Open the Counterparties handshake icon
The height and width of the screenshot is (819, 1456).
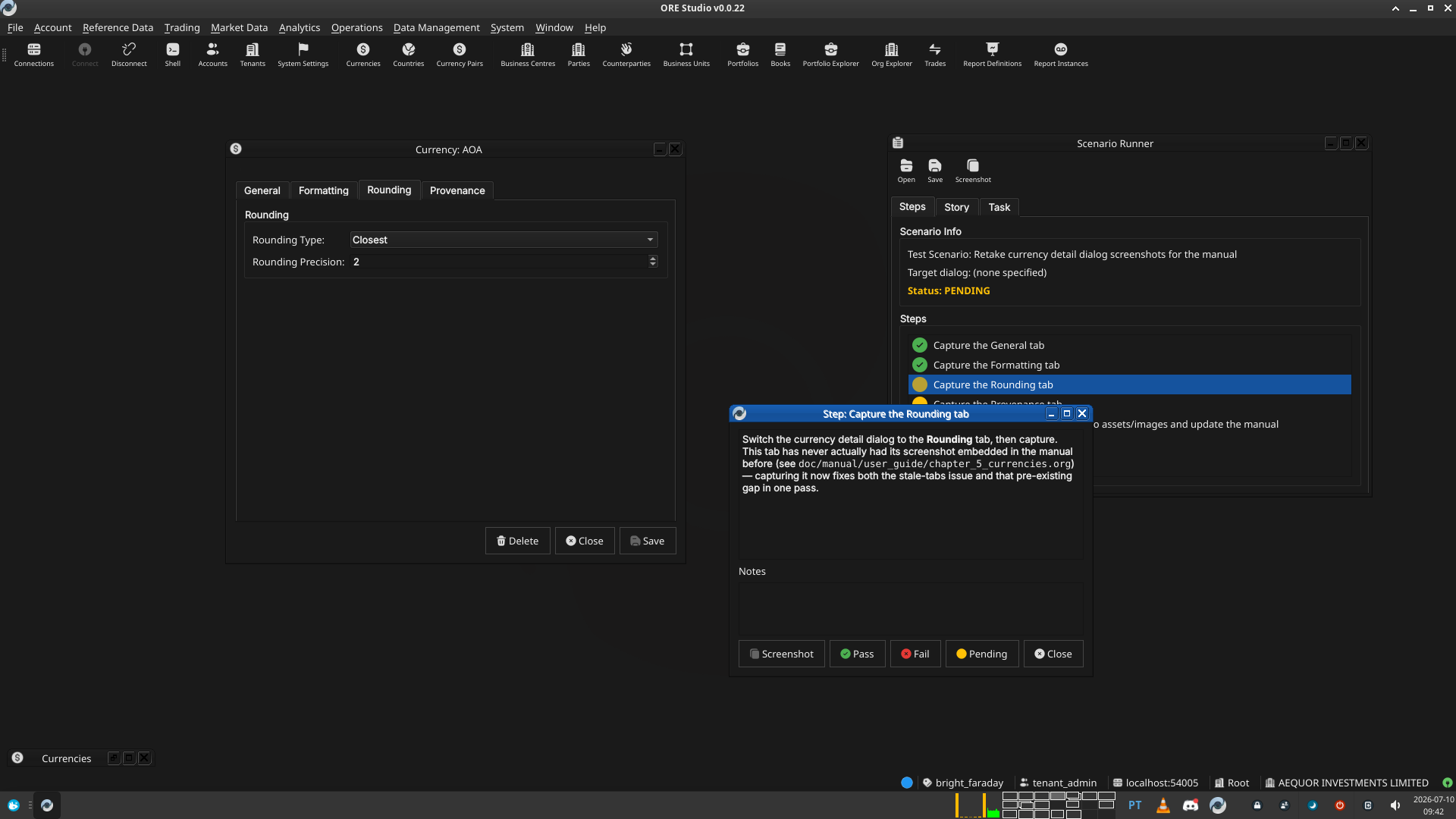[626, 55]
